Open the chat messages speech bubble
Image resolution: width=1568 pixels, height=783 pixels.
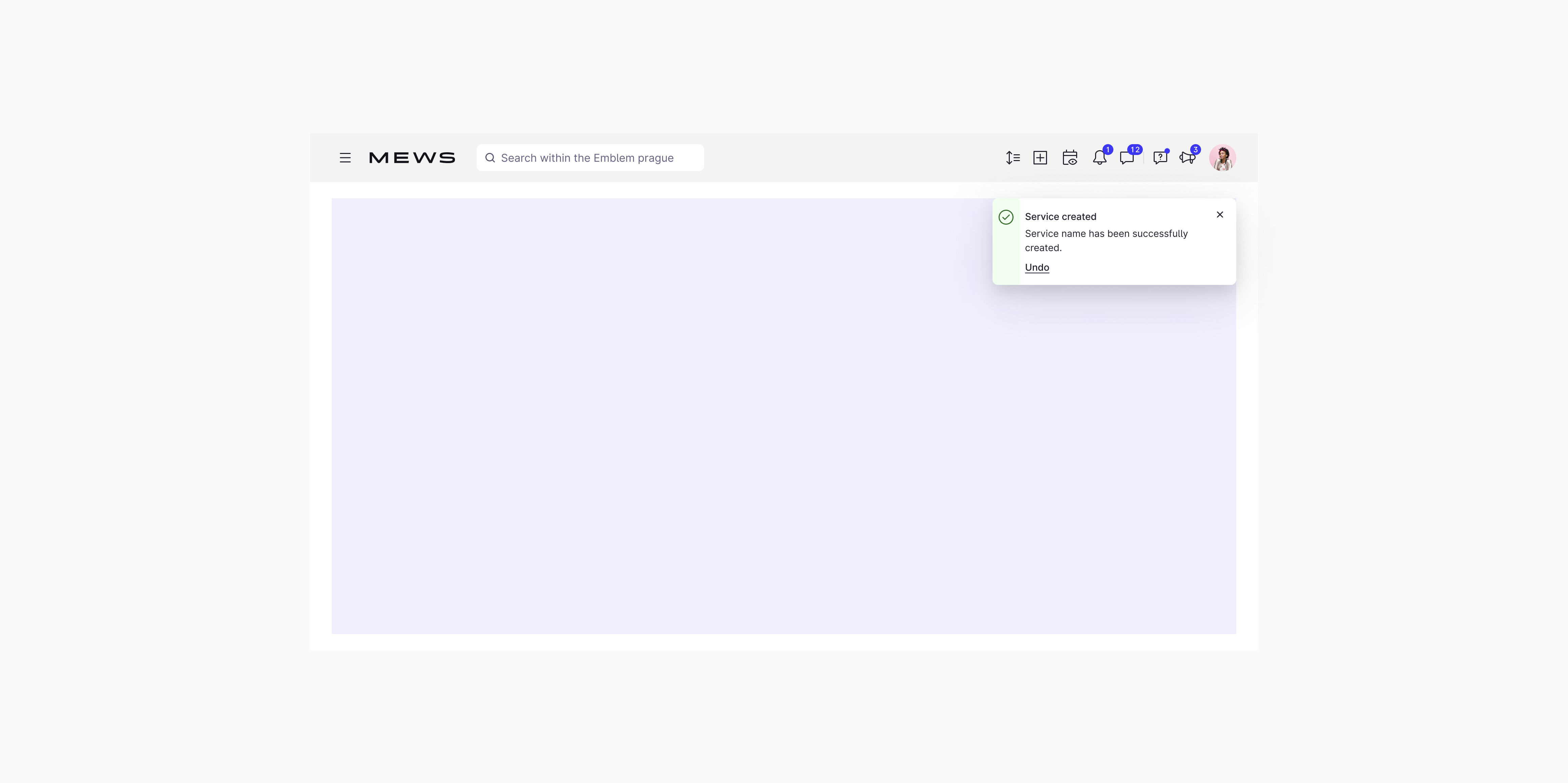(1127, 158)
